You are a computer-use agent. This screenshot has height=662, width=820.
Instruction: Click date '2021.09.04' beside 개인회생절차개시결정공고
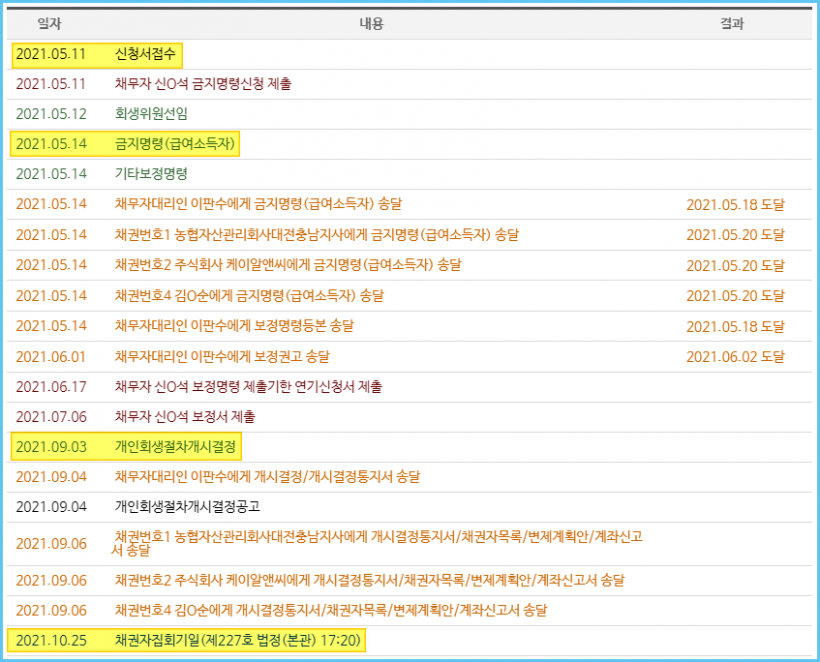pos(51,507)
